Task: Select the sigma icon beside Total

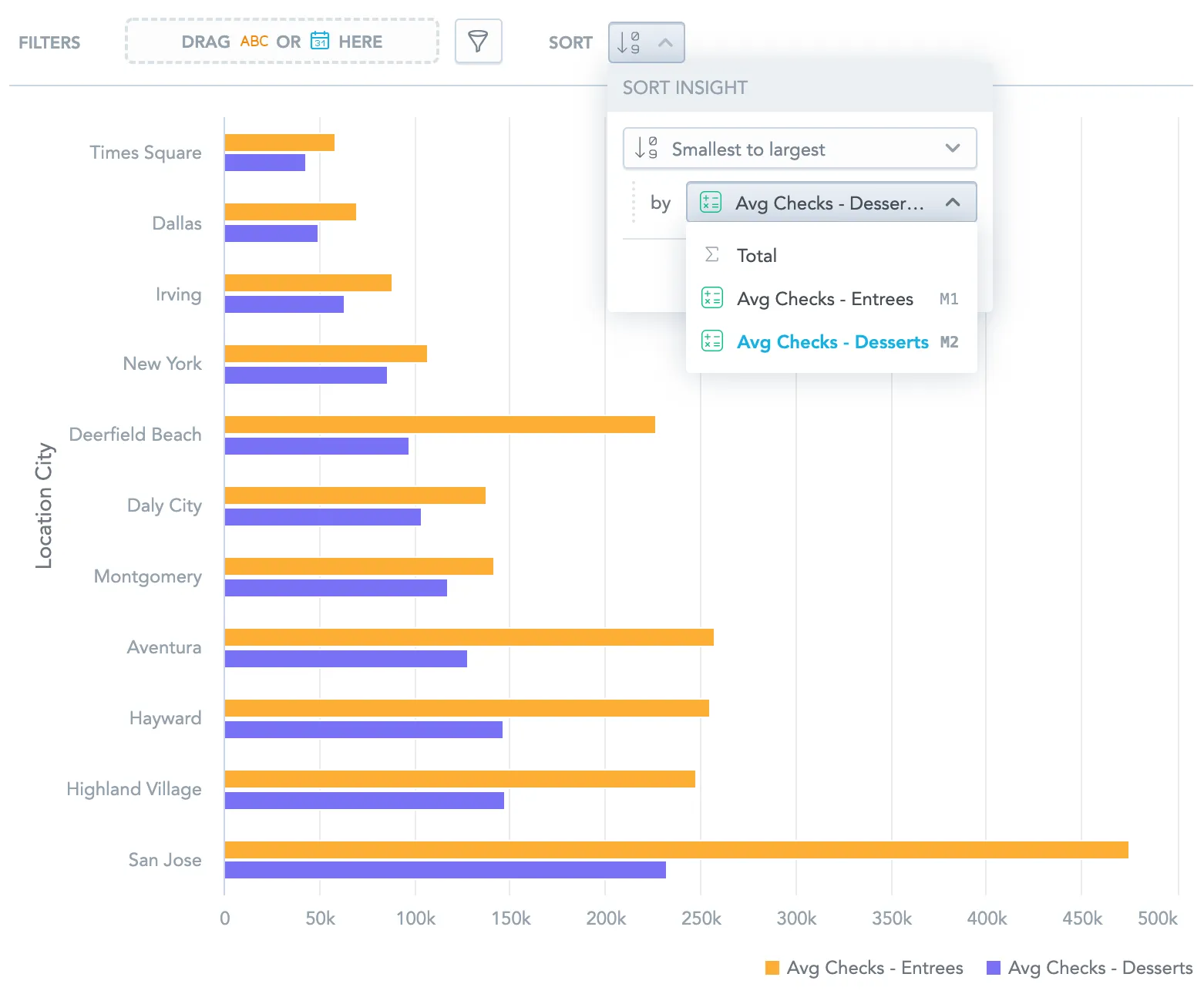Action: click(x=711, y=254)
